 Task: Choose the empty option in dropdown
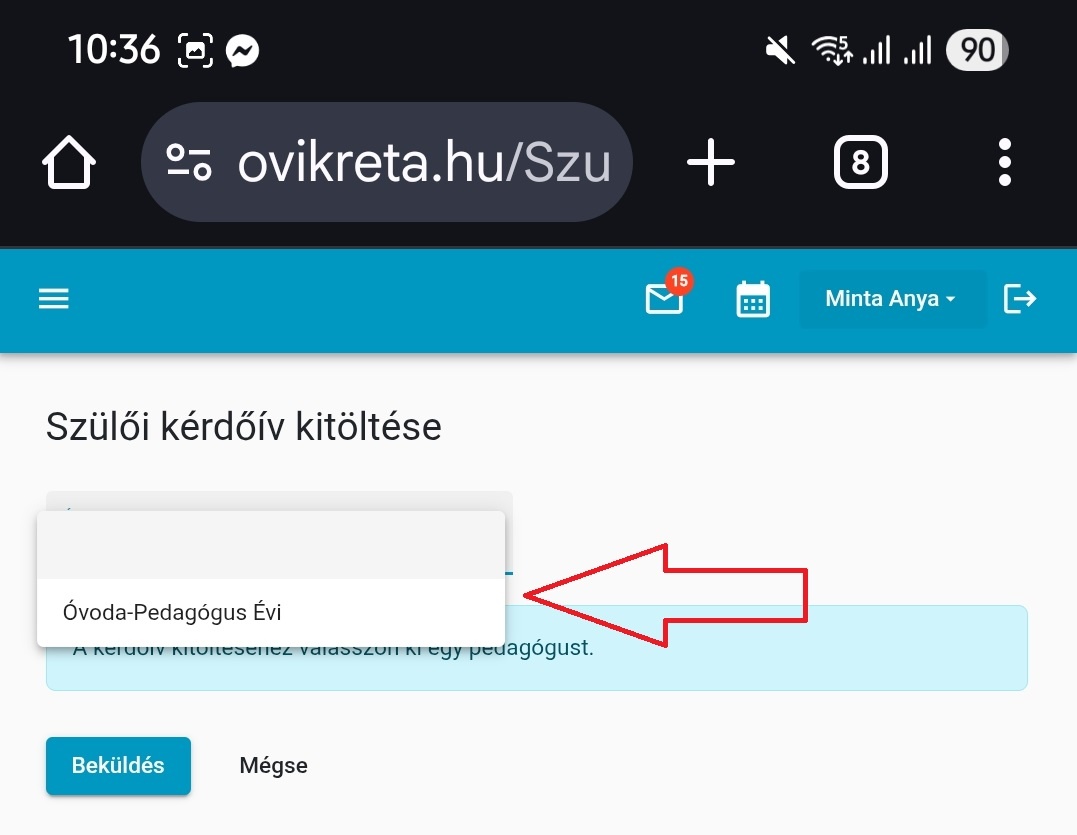tap(271, 545)
